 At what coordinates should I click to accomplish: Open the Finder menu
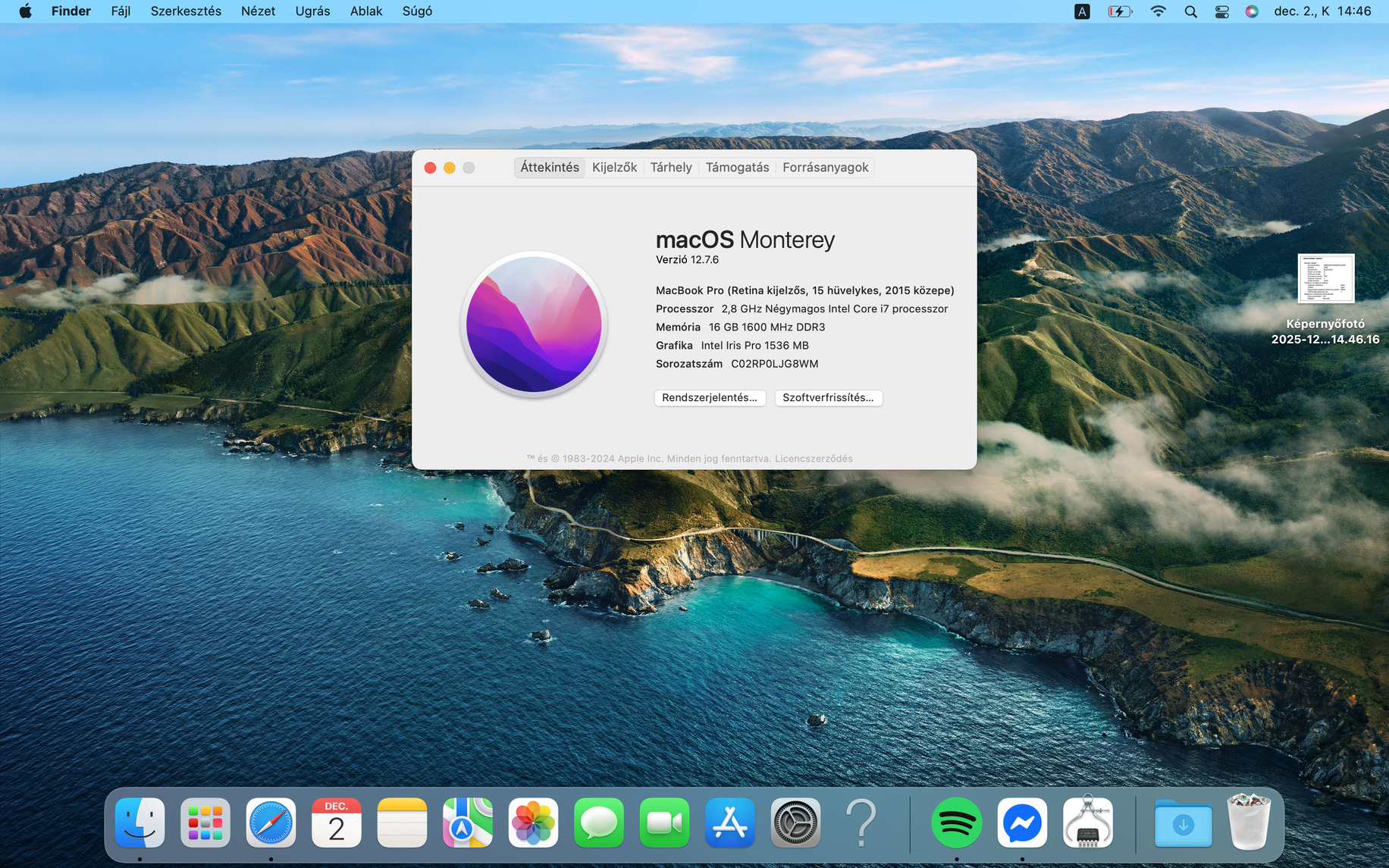[71, 11]
